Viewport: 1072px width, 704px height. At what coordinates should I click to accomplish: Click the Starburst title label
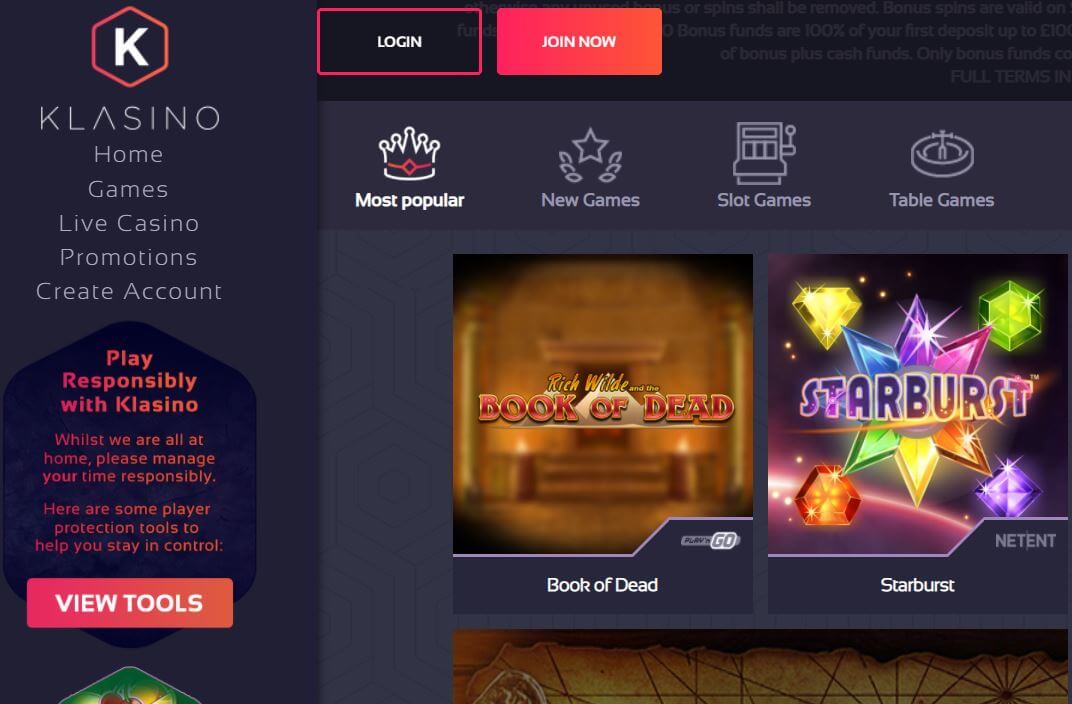click(x=917, y=585)
